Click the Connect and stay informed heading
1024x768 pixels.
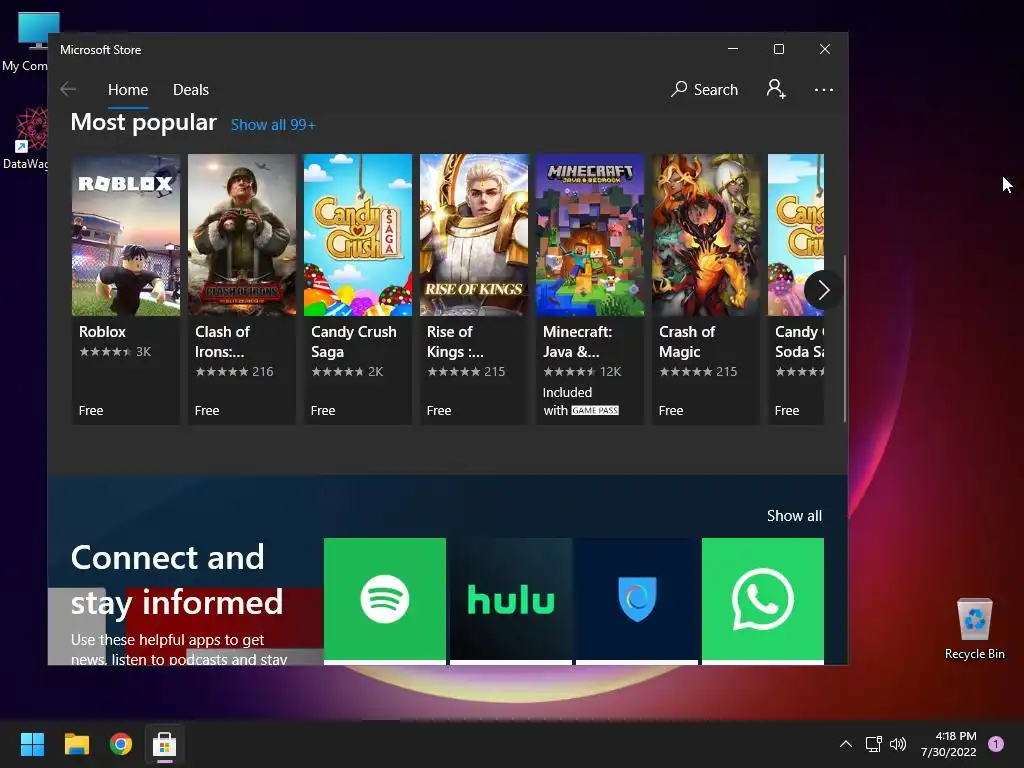177,579
